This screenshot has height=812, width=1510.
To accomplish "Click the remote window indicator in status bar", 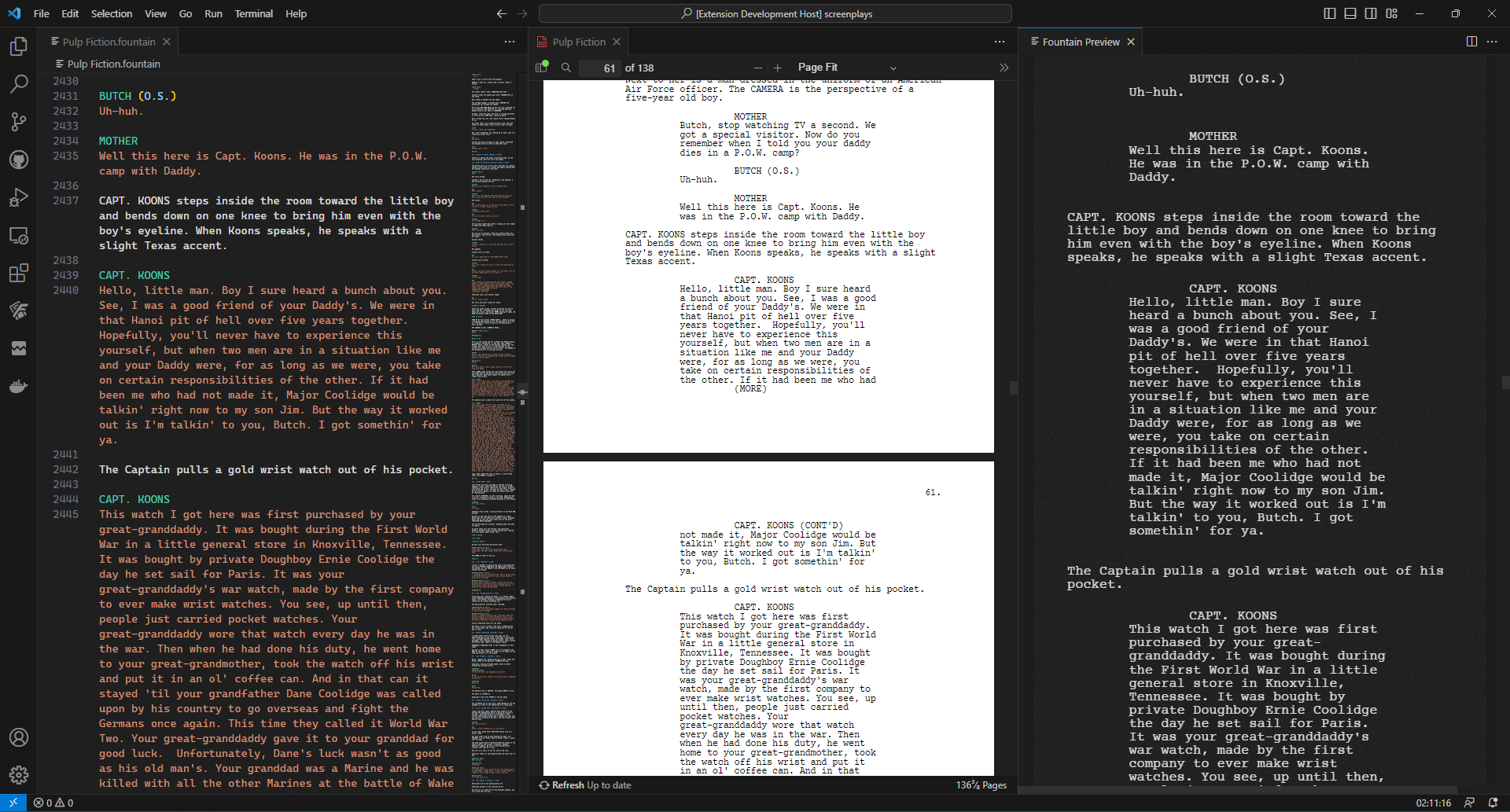I will click(13, 803).
